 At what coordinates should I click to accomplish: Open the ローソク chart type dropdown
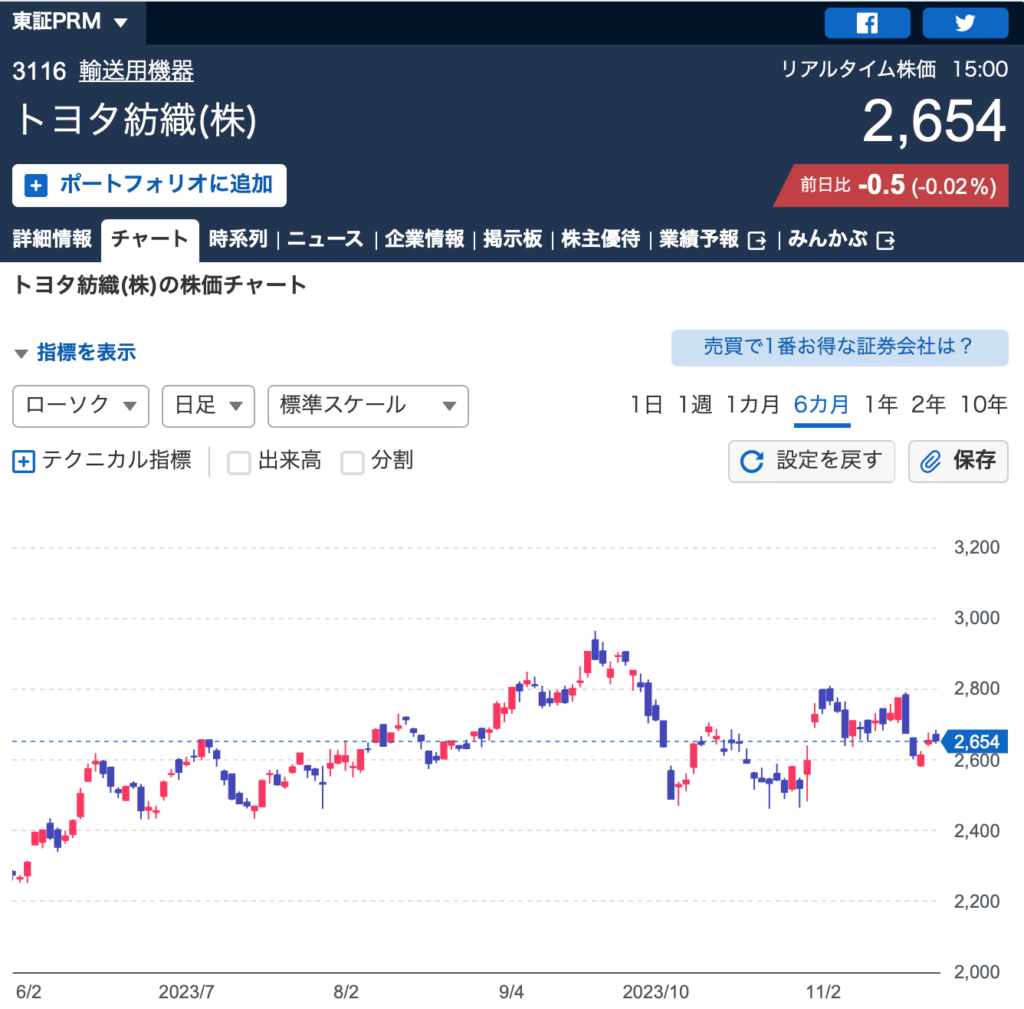pos(80,406)
